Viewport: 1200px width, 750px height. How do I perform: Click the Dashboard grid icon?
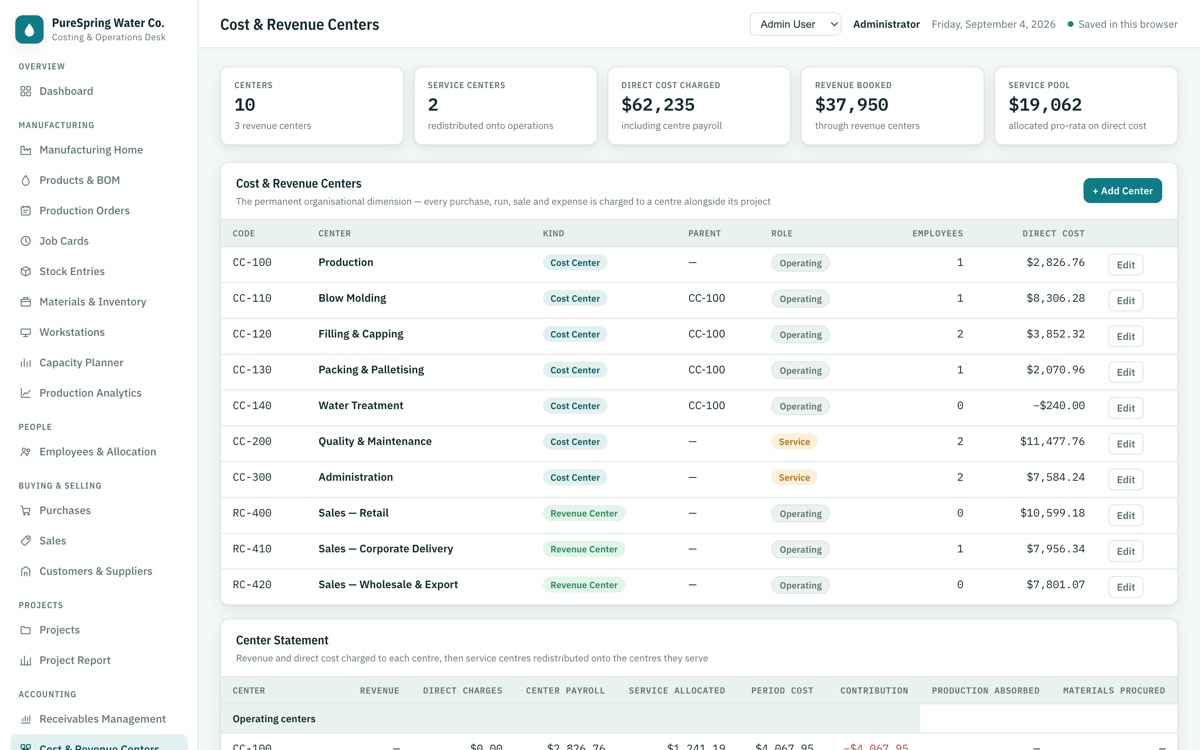click(x=26, y=91)
